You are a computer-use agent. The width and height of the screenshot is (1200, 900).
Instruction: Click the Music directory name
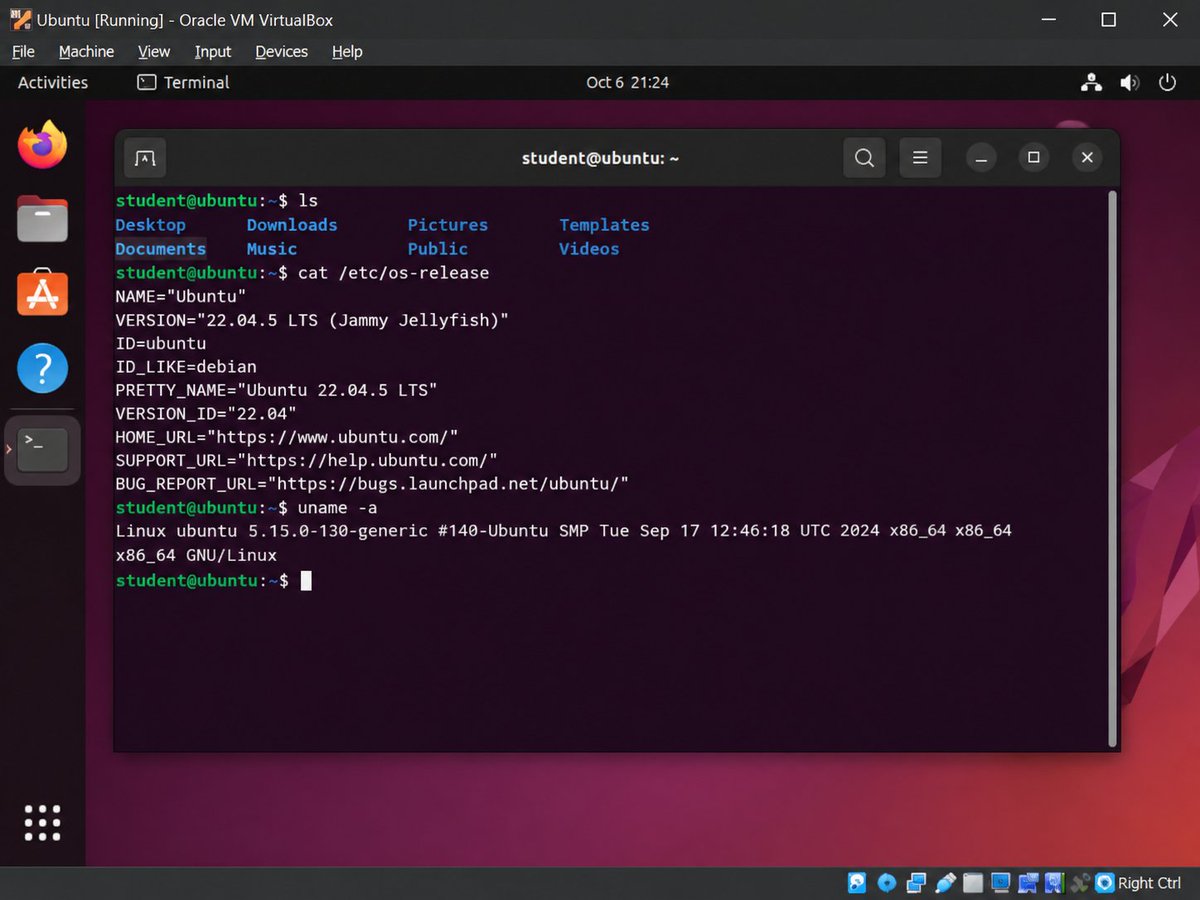272,249
